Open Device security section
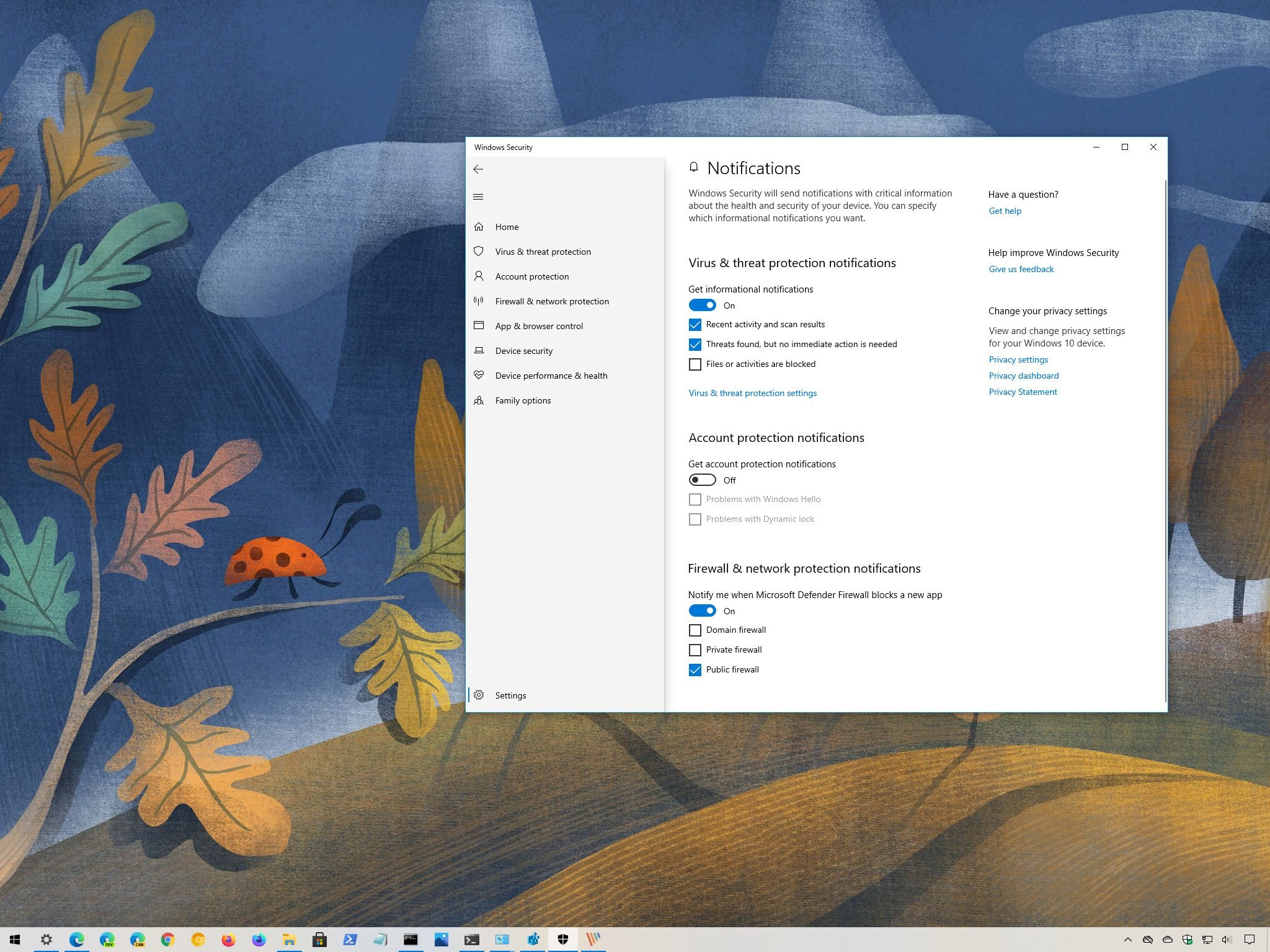1270x952 pixels. tap(524, 350)
